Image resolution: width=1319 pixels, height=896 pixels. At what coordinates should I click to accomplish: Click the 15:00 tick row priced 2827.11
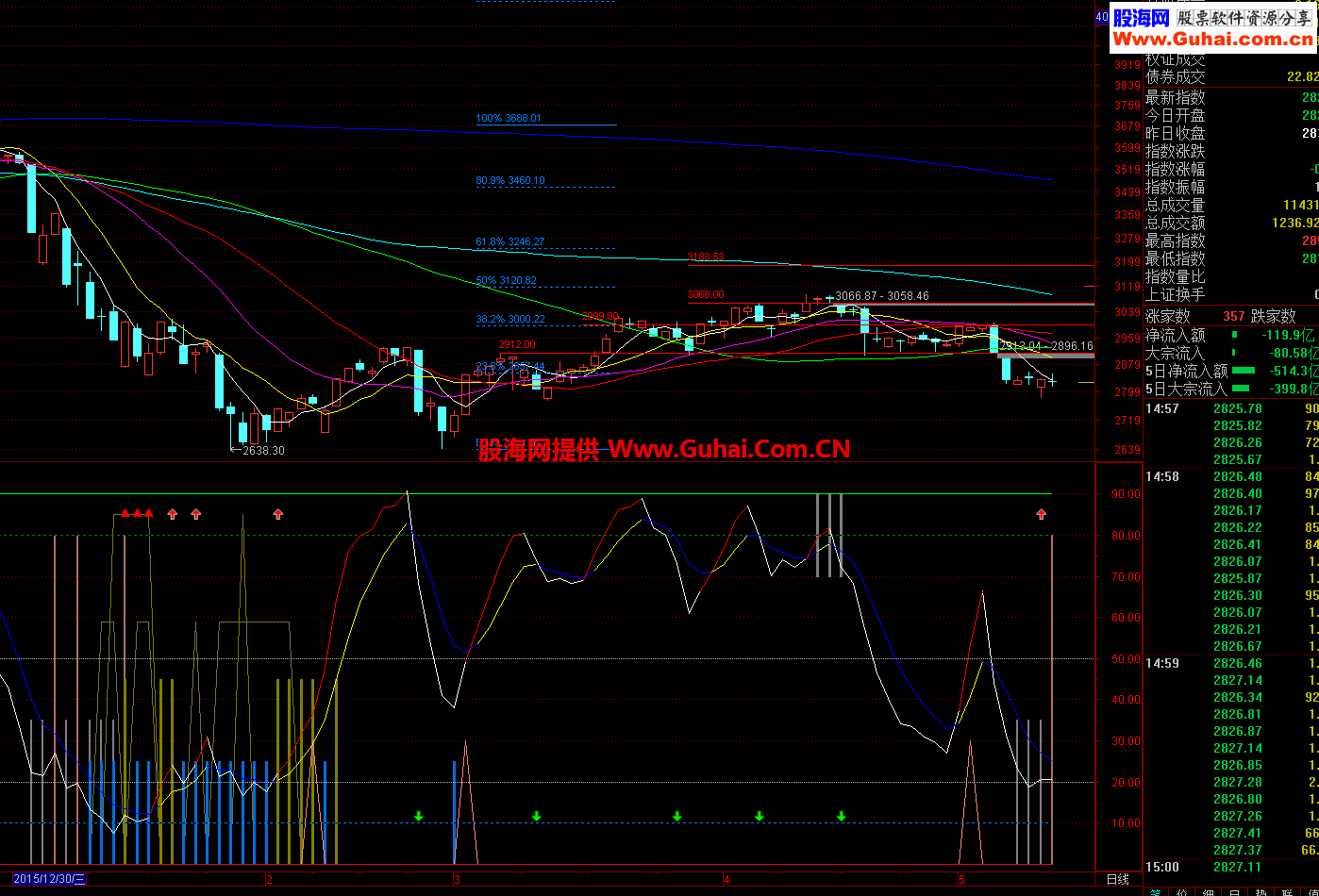coord(1231,867)
